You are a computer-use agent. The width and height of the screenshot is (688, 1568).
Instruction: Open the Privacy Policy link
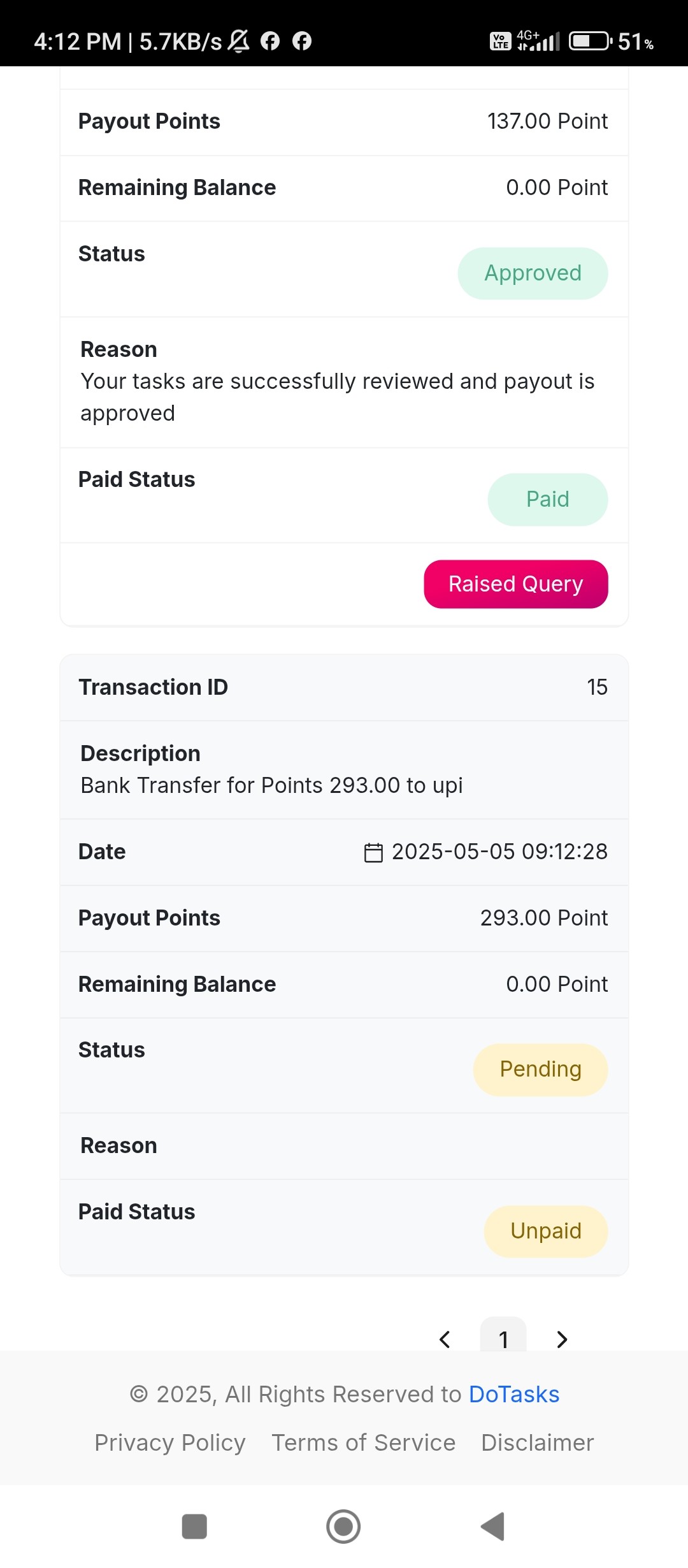(x=170, y=1442)
